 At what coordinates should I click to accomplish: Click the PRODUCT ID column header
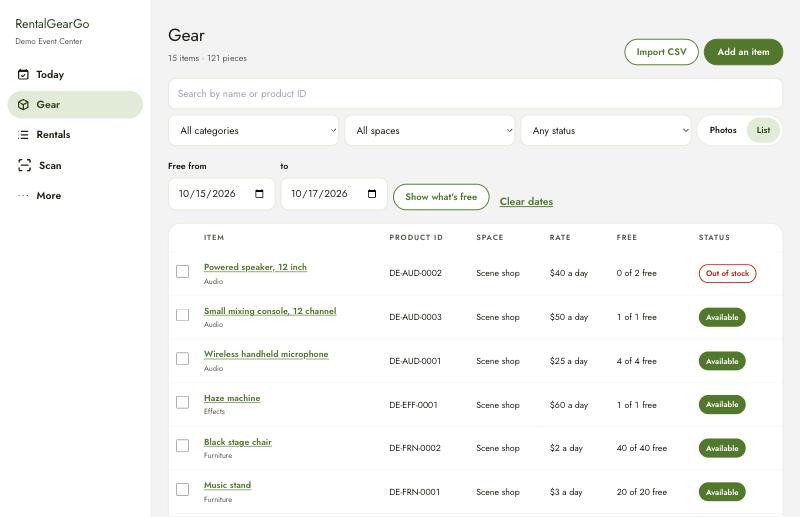click(x=416, y=237)
